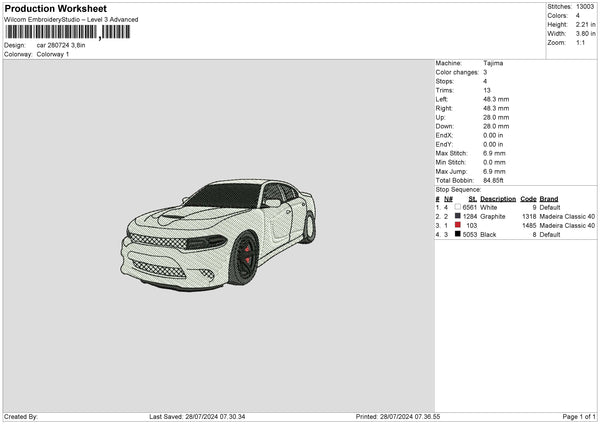Click thread code 1485

(529, 226)
